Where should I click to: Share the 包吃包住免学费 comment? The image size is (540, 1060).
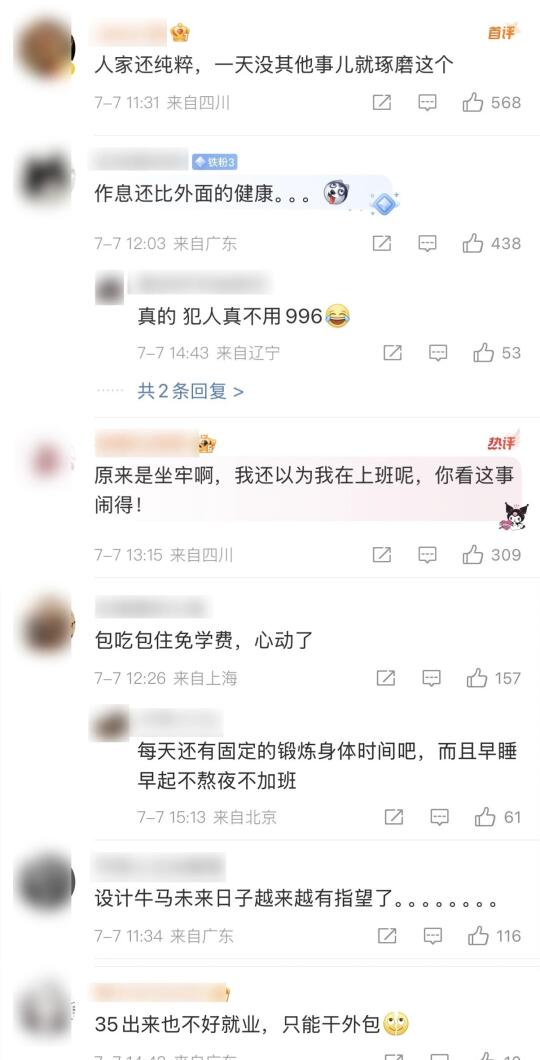click(x=386, y=678)
